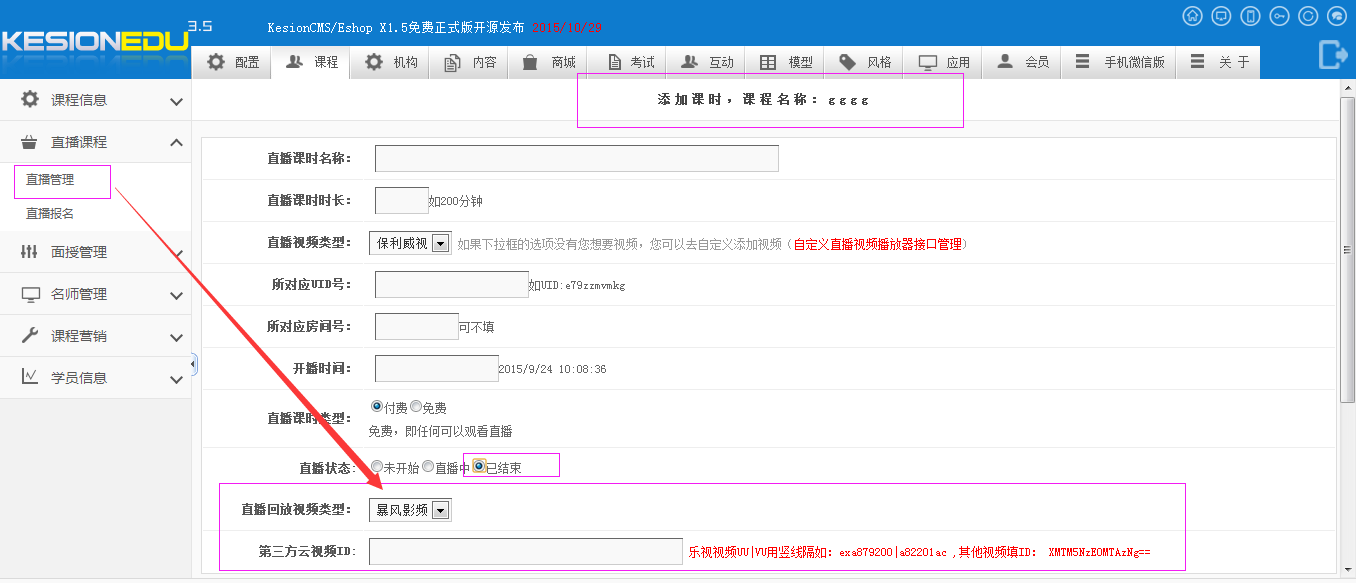This screenshot has height=583, width=1356.
Task: Click the chat bubbles icon in the header
Action: click(1337, 16)
